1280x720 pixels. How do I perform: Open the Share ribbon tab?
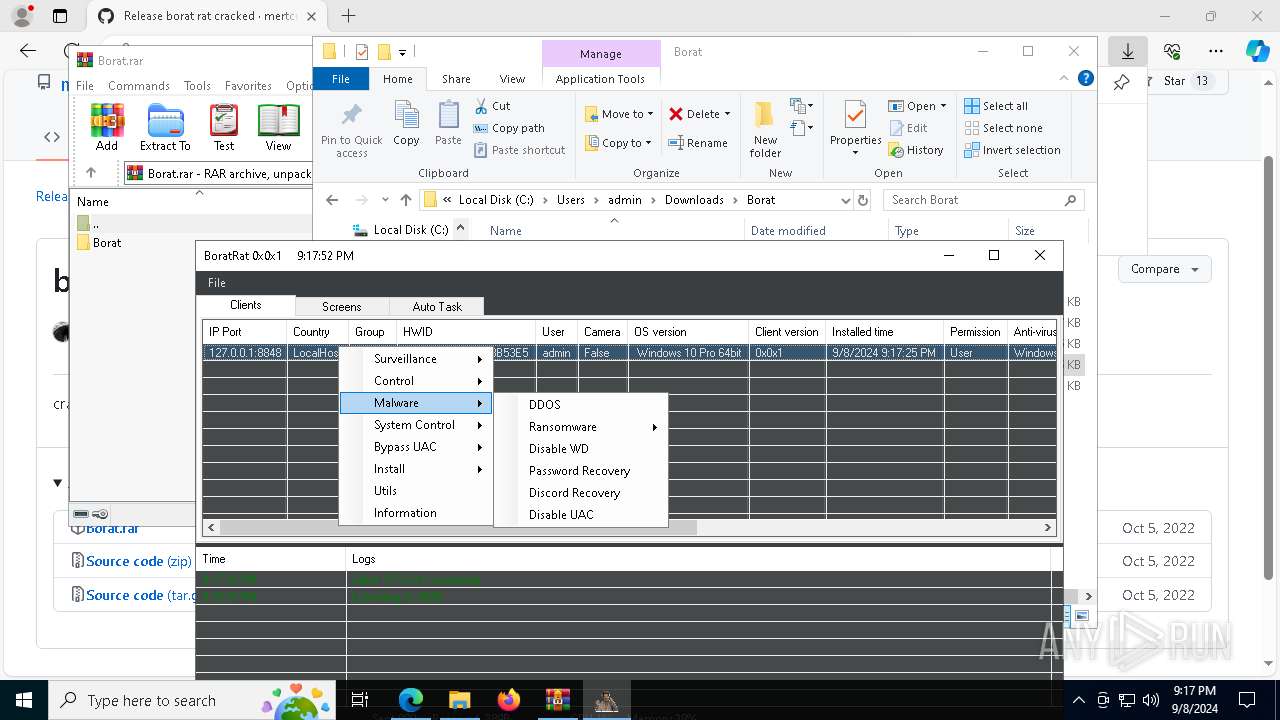coord(456,79)
